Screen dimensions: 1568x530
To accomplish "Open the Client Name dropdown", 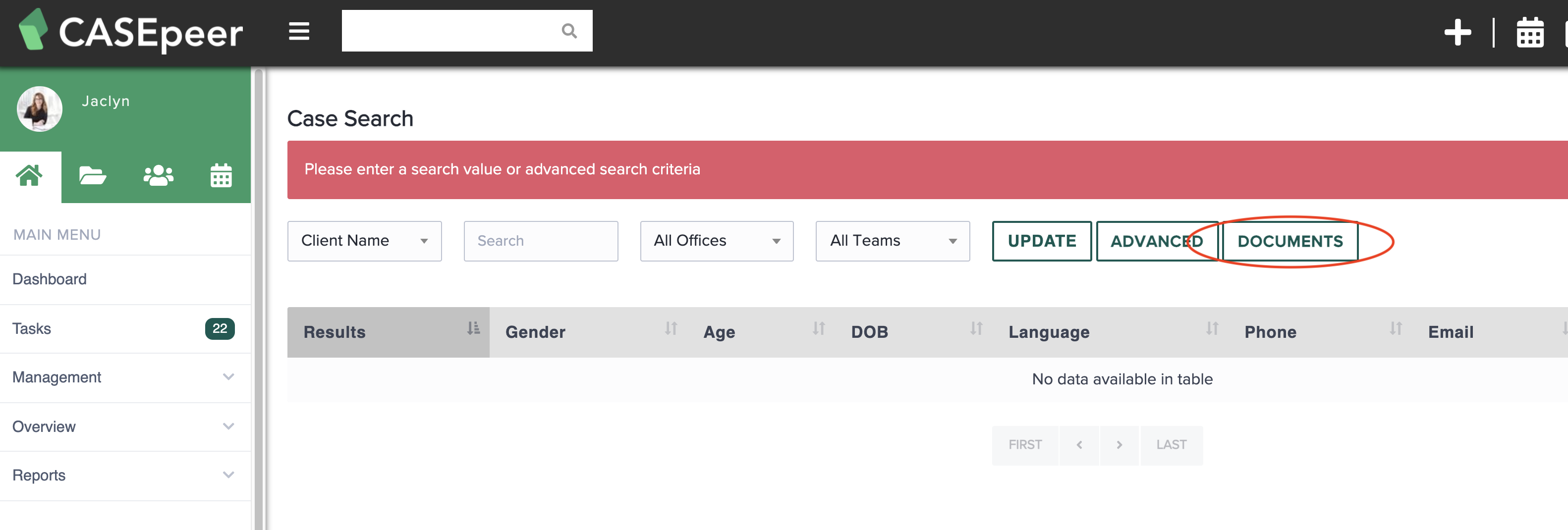I will tap(364, 241).
